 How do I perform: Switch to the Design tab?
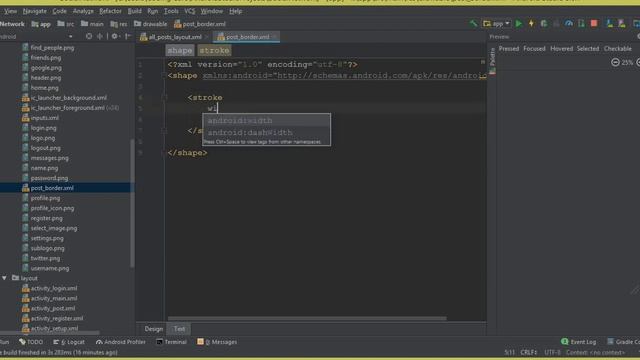(153, 329)
